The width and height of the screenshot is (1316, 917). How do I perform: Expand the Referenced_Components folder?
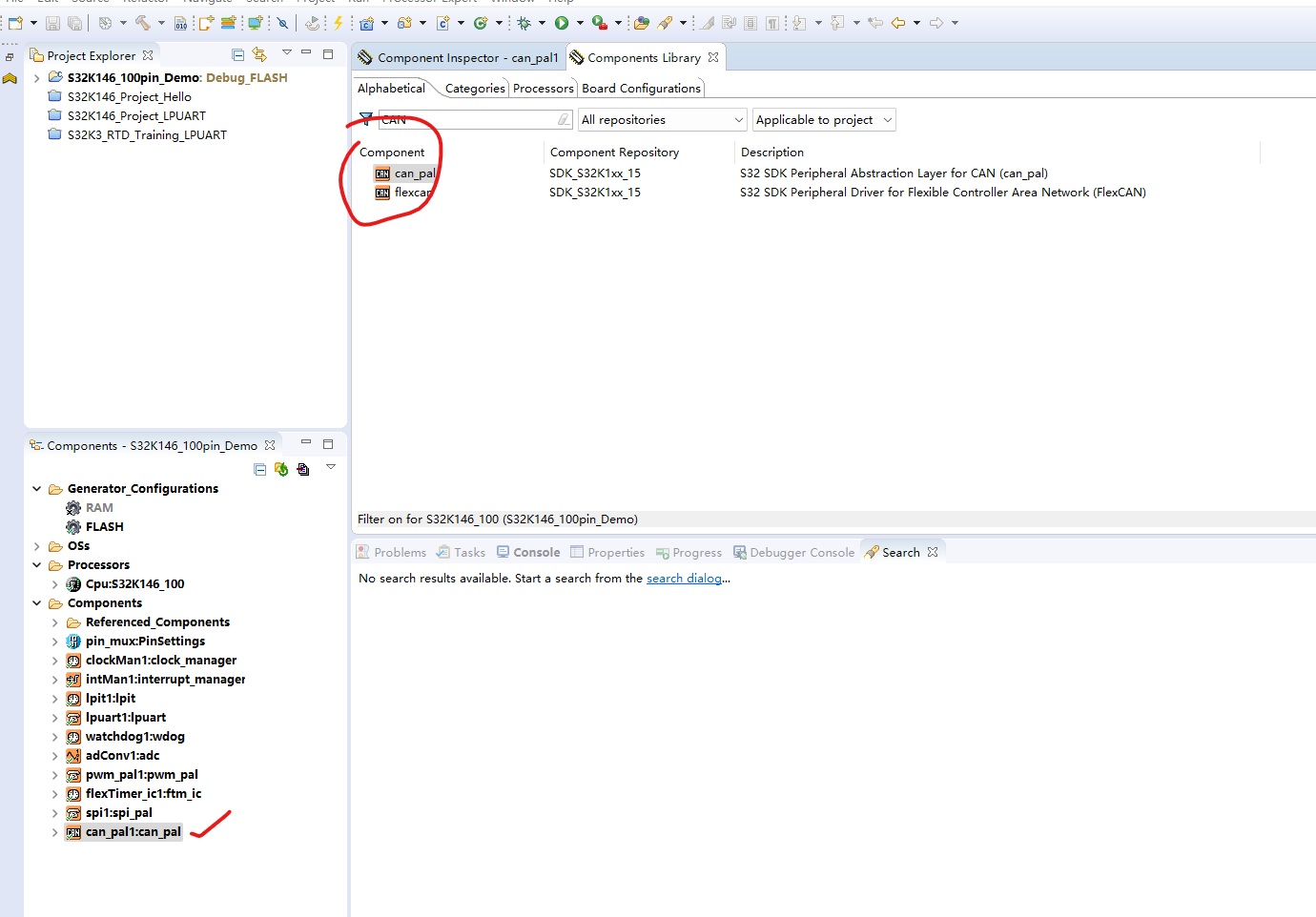55,622
